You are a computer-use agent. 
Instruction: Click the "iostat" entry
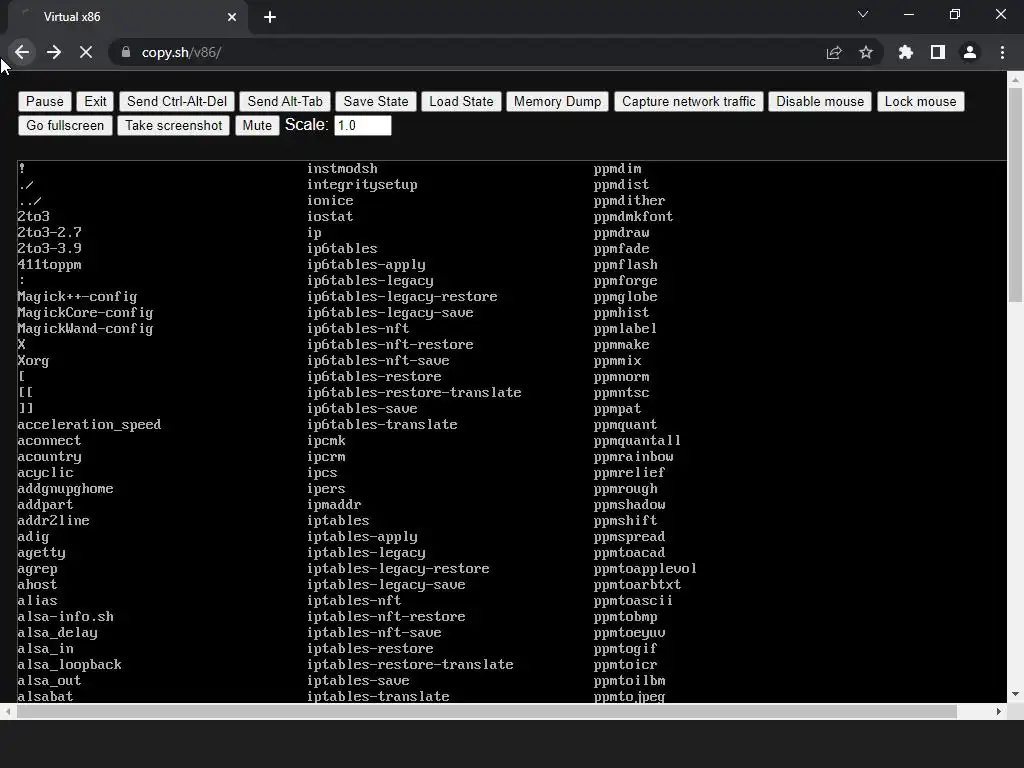tap(330, 216)
